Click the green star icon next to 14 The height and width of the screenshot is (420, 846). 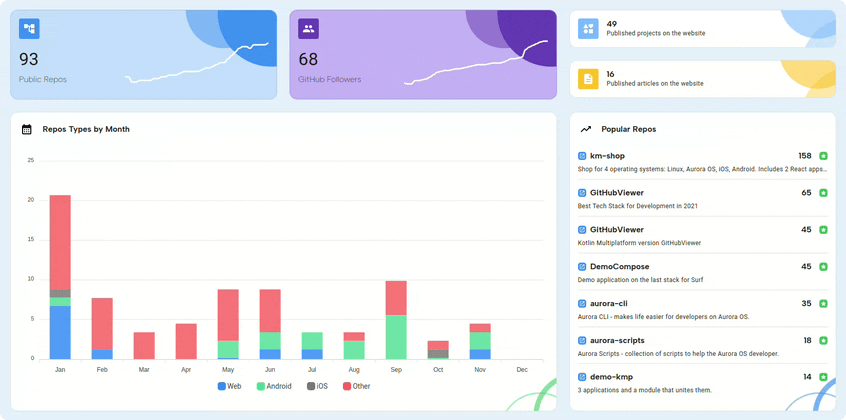click(823, 377)
